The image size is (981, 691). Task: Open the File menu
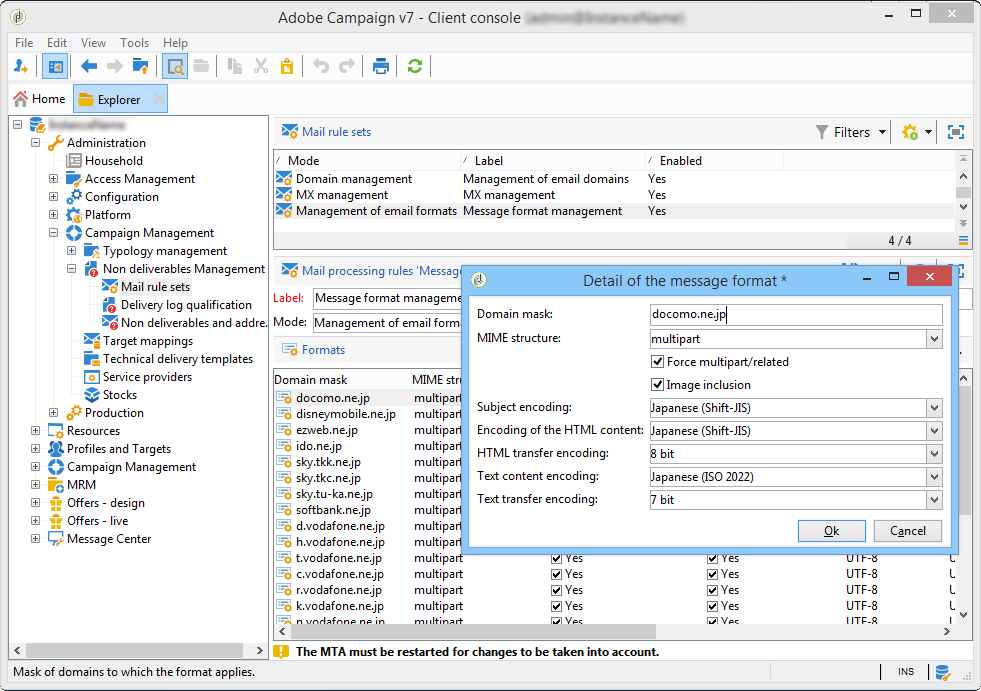point(24,43)
